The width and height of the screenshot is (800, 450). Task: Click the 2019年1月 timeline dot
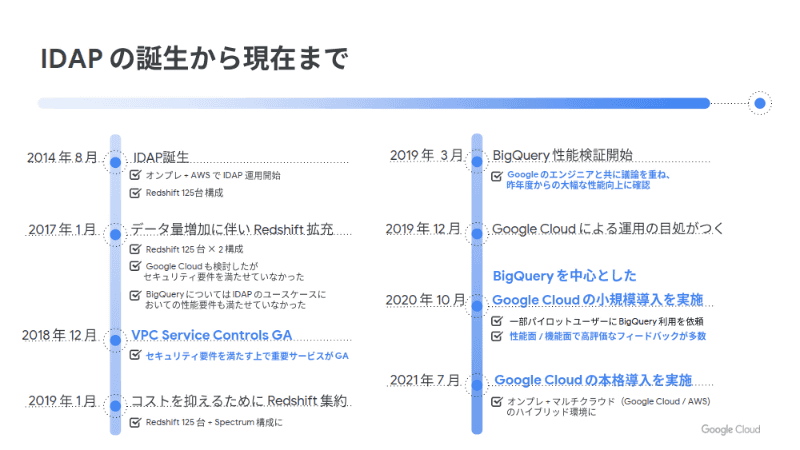coord(115,406)
